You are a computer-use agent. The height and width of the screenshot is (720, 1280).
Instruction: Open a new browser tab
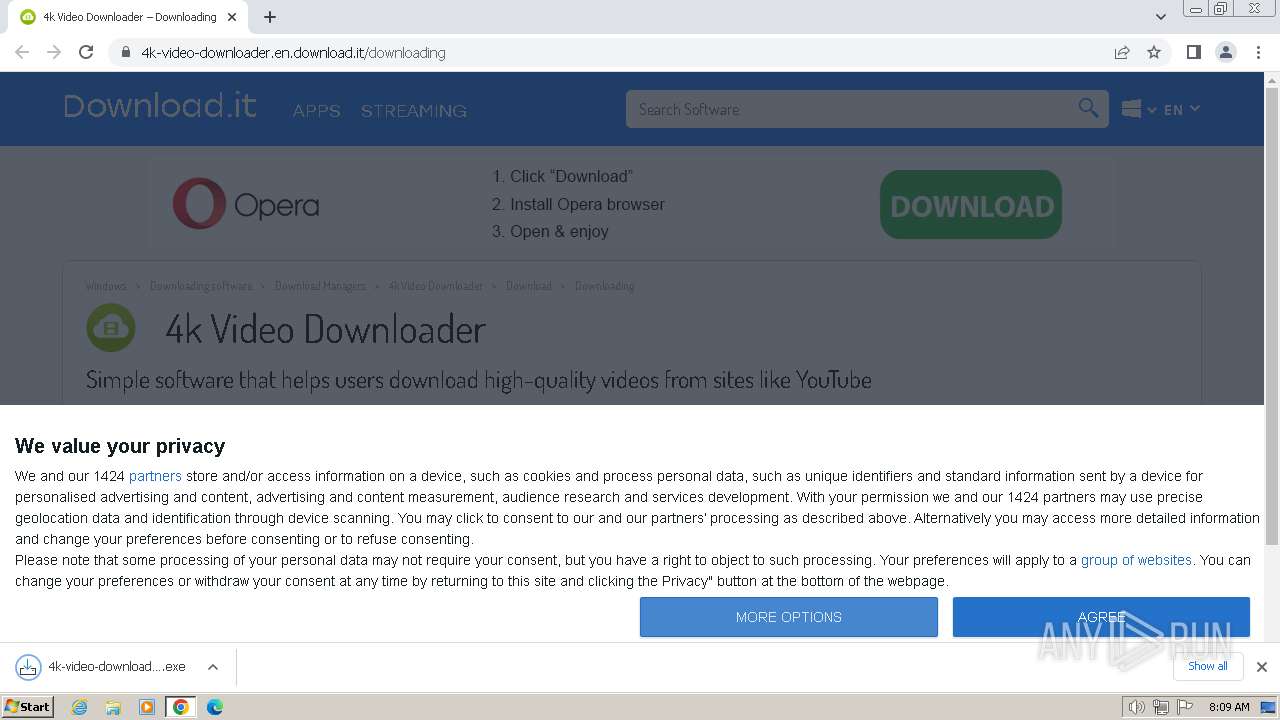click(270, 17)
